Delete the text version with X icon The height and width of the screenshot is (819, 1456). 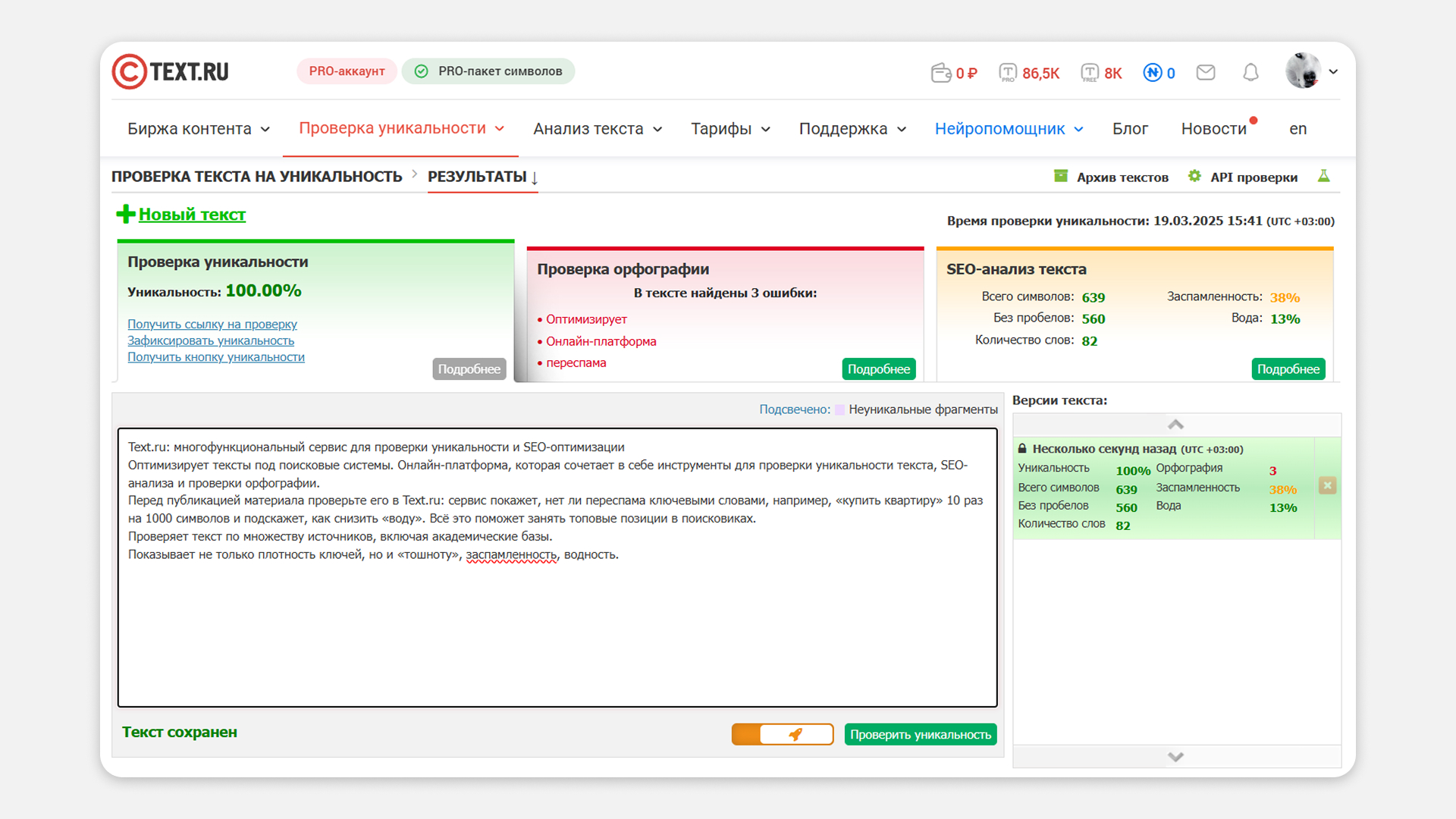tap(1327, 485)
